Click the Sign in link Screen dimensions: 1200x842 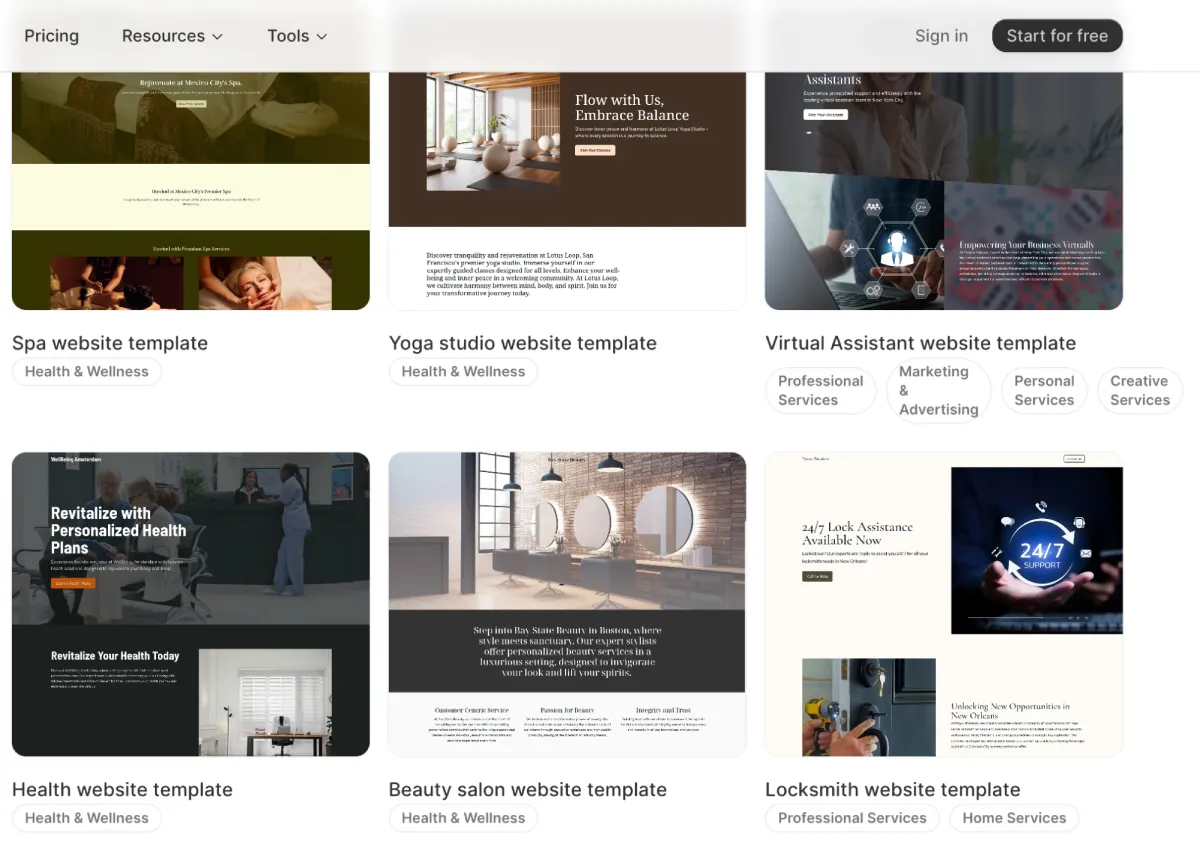tap(941, 36)
